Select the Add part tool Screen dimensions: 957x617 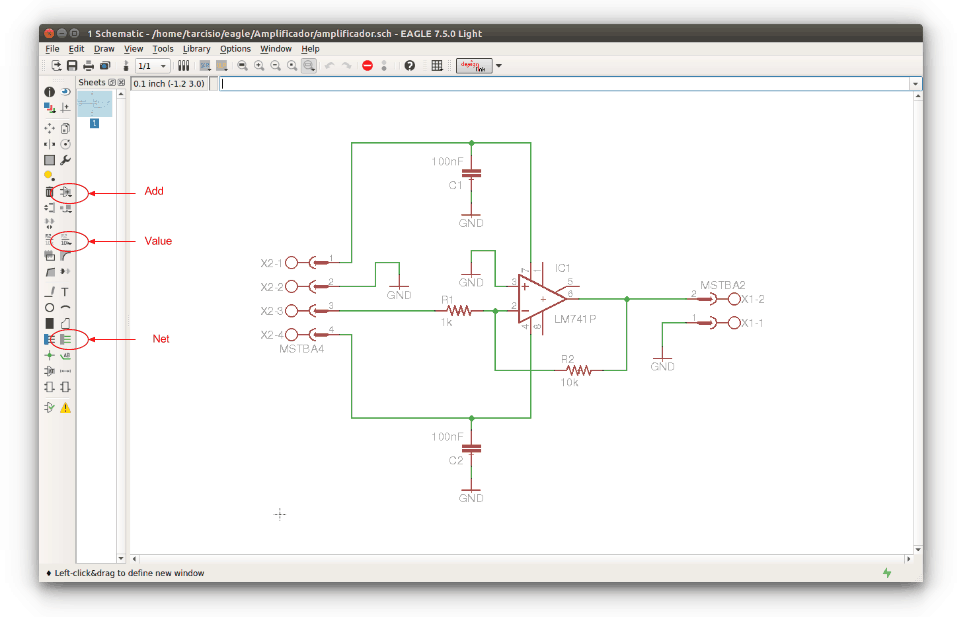[x=66, y=192]
